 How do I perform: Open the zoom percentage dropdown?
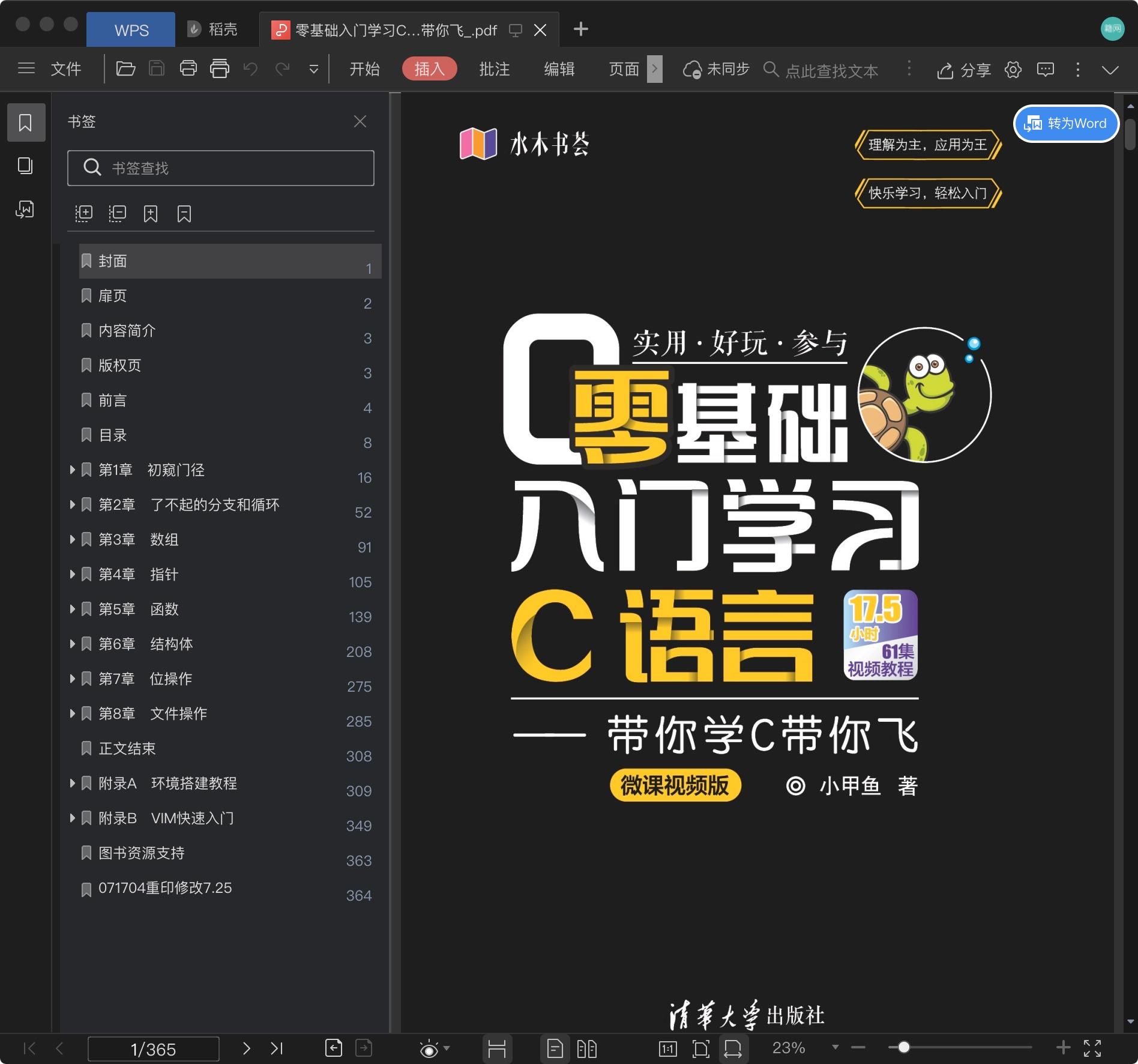[x=835, y=1047]
